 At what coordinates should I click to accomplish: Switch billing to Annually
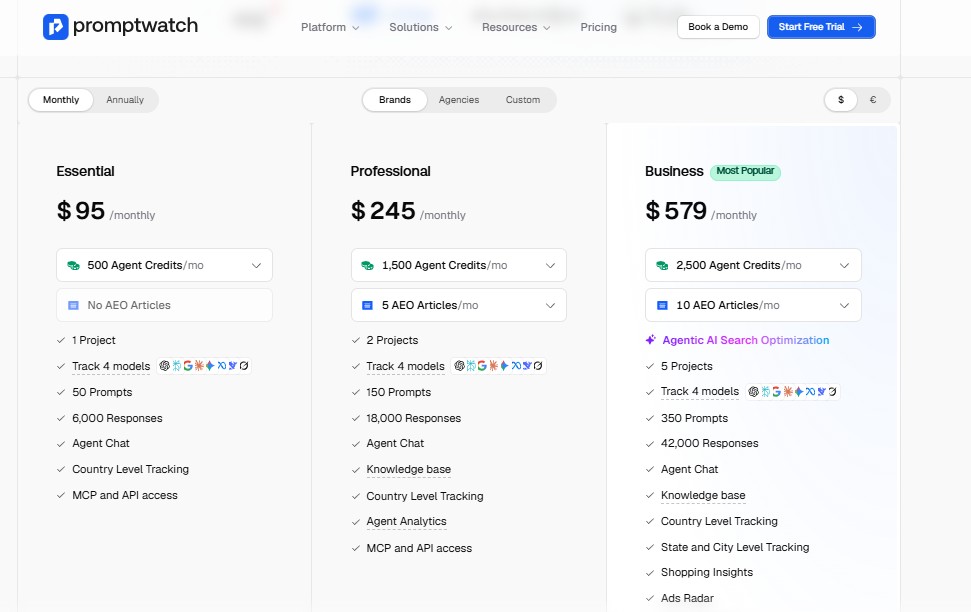(x=125, y=100)
